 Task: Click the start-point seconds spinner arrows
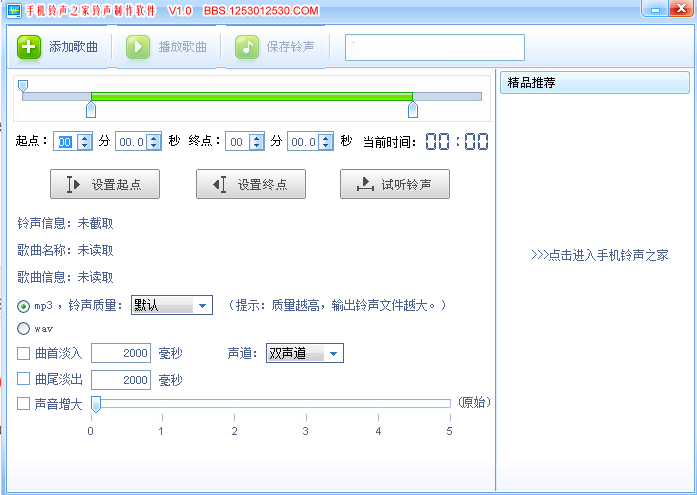(x=154, y=142)
